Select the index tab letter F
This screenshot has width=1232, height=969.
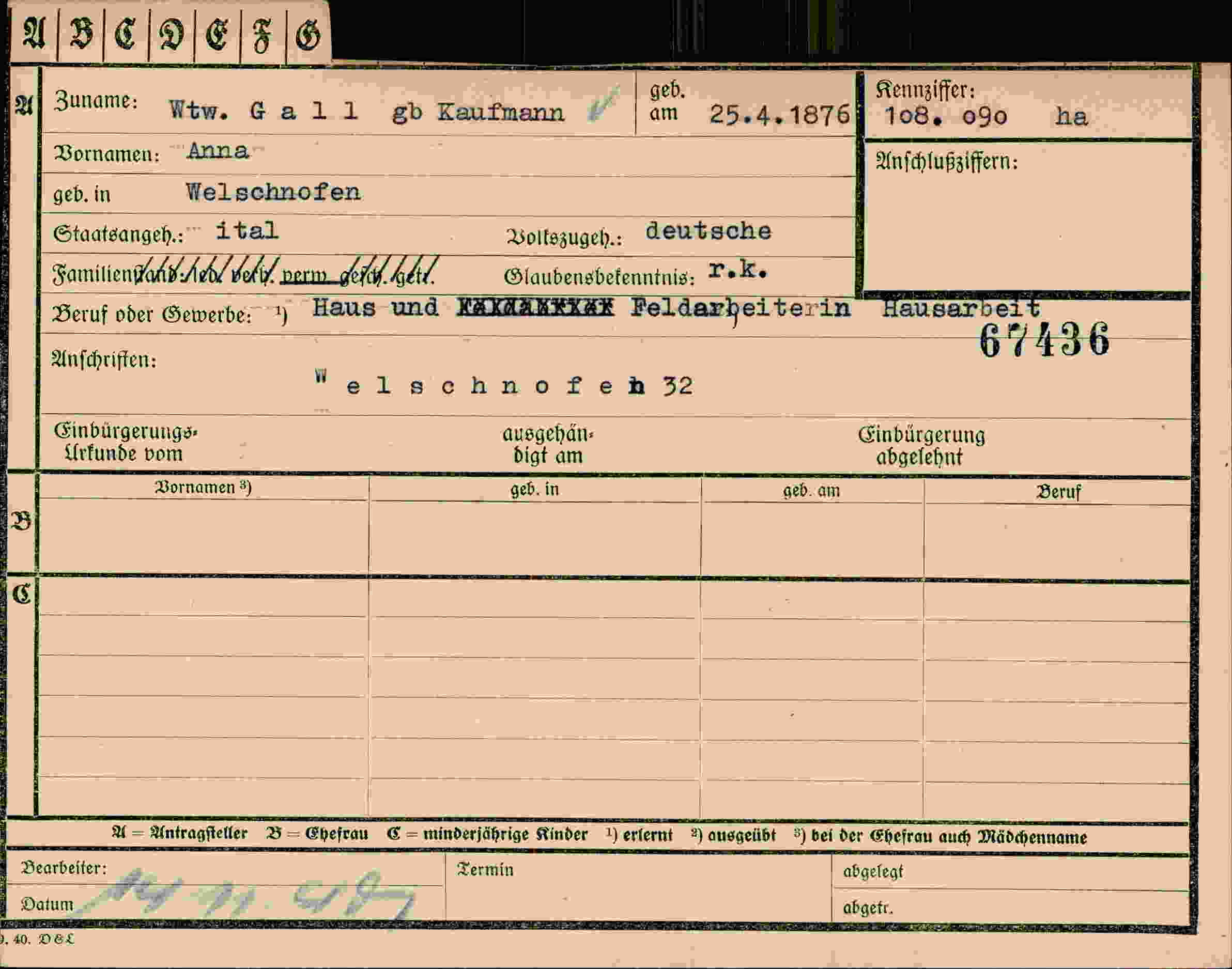pos(261,35)
